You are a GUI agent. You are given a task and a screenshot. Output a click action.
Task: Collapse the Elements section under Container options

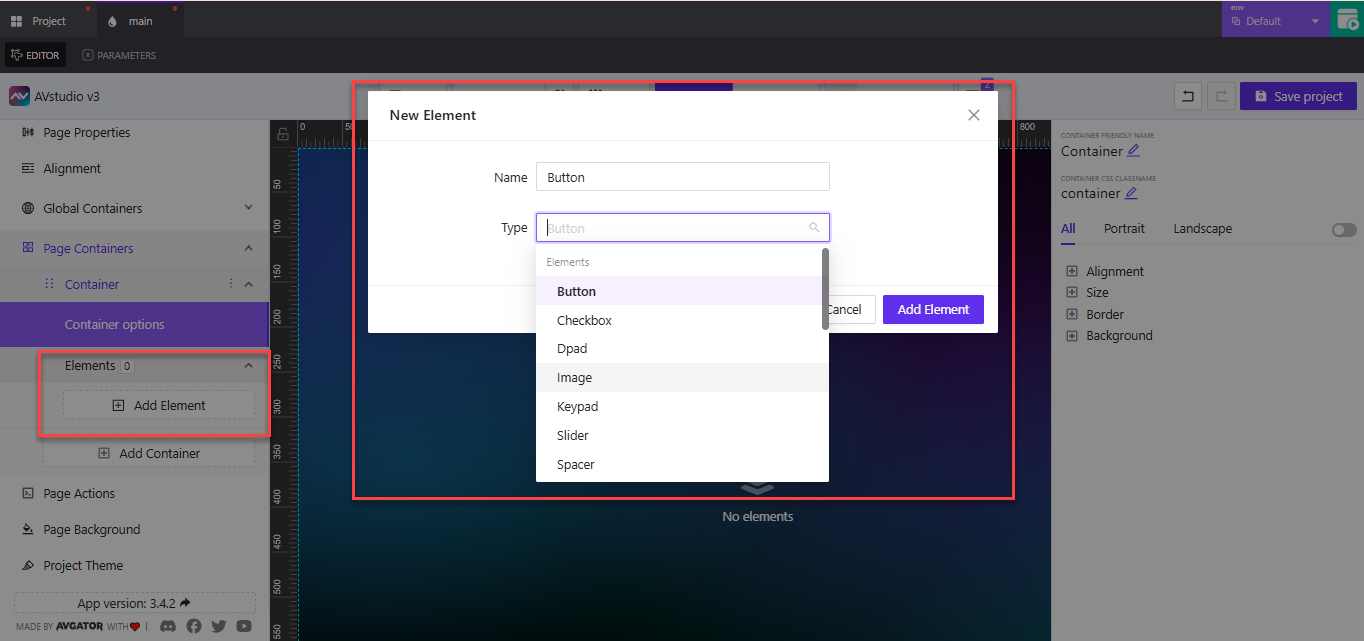247,365
